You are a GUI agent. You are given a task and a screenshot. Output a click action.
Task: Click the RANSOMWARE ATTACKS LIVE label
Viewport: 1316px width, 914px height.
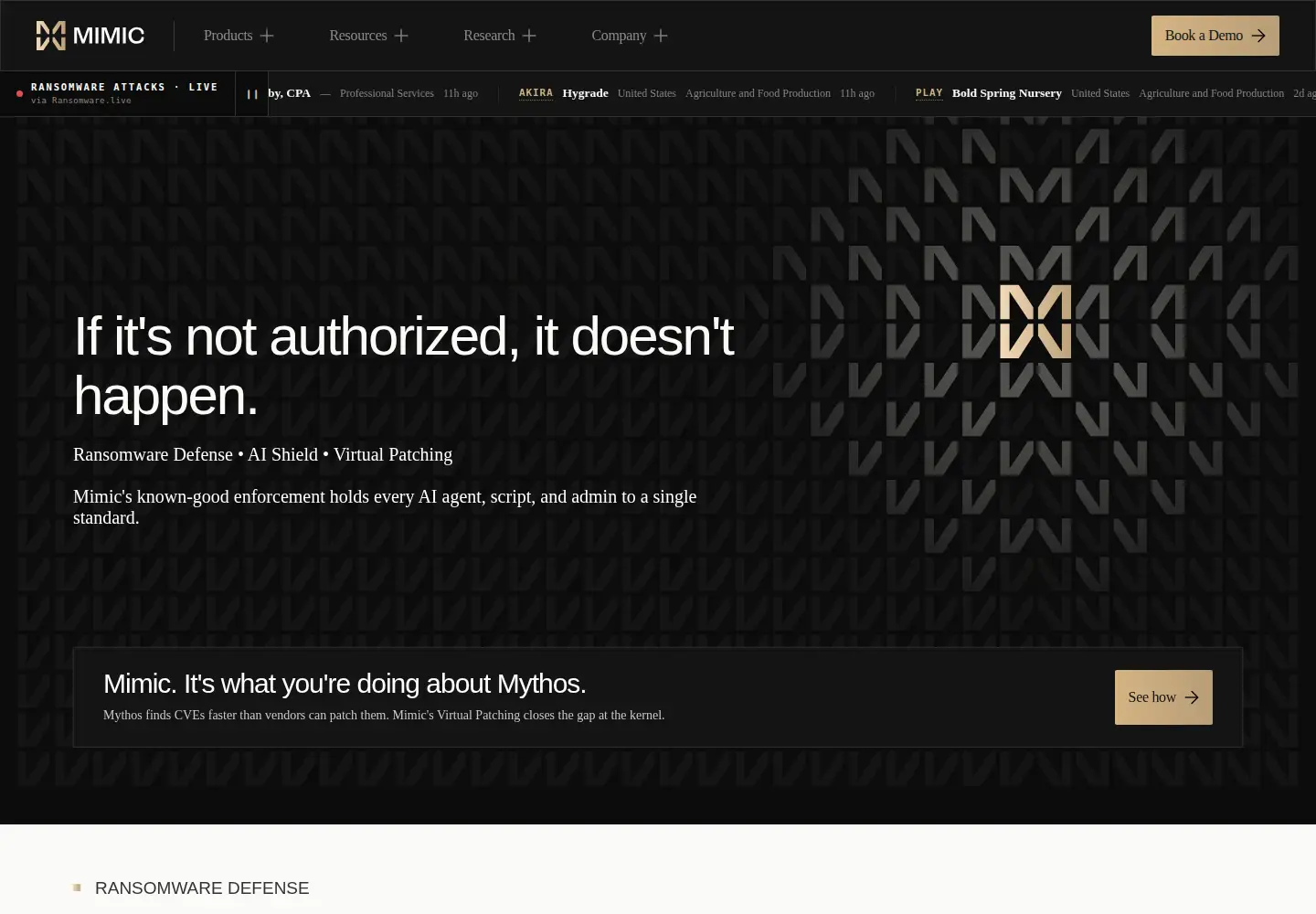[x=124, y=87]
